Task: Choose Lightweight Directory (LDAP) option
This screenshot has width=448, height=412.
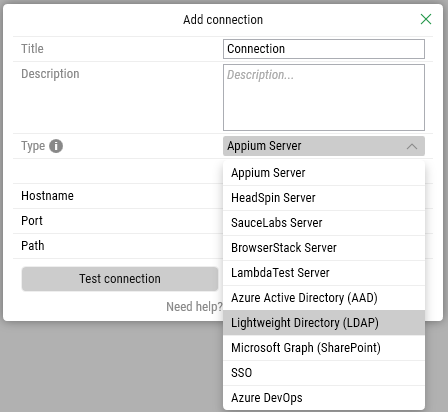Action: (x=324, y=323)
